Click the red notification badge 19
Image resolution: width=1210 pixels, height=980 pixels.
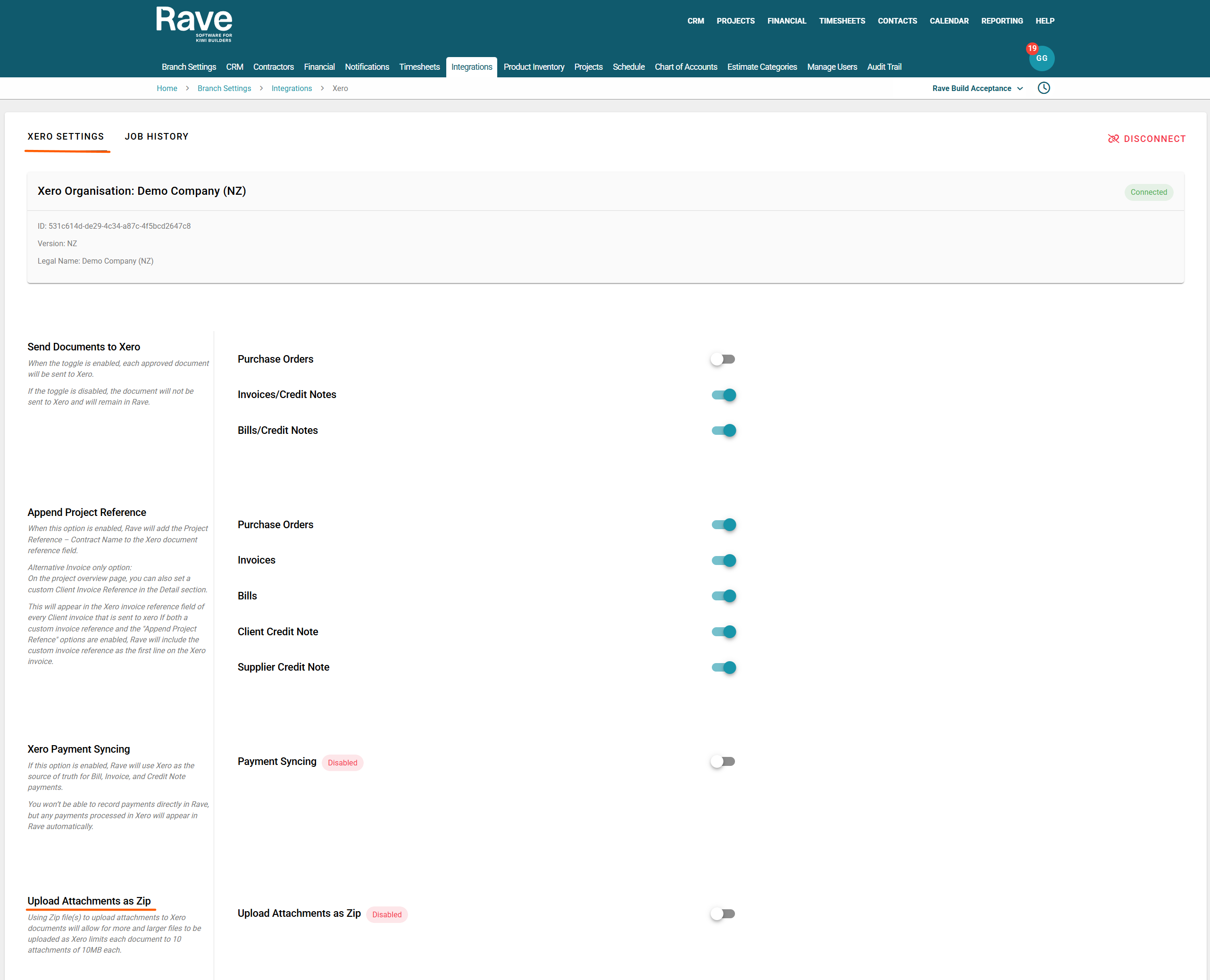[x=1032, y=49]
